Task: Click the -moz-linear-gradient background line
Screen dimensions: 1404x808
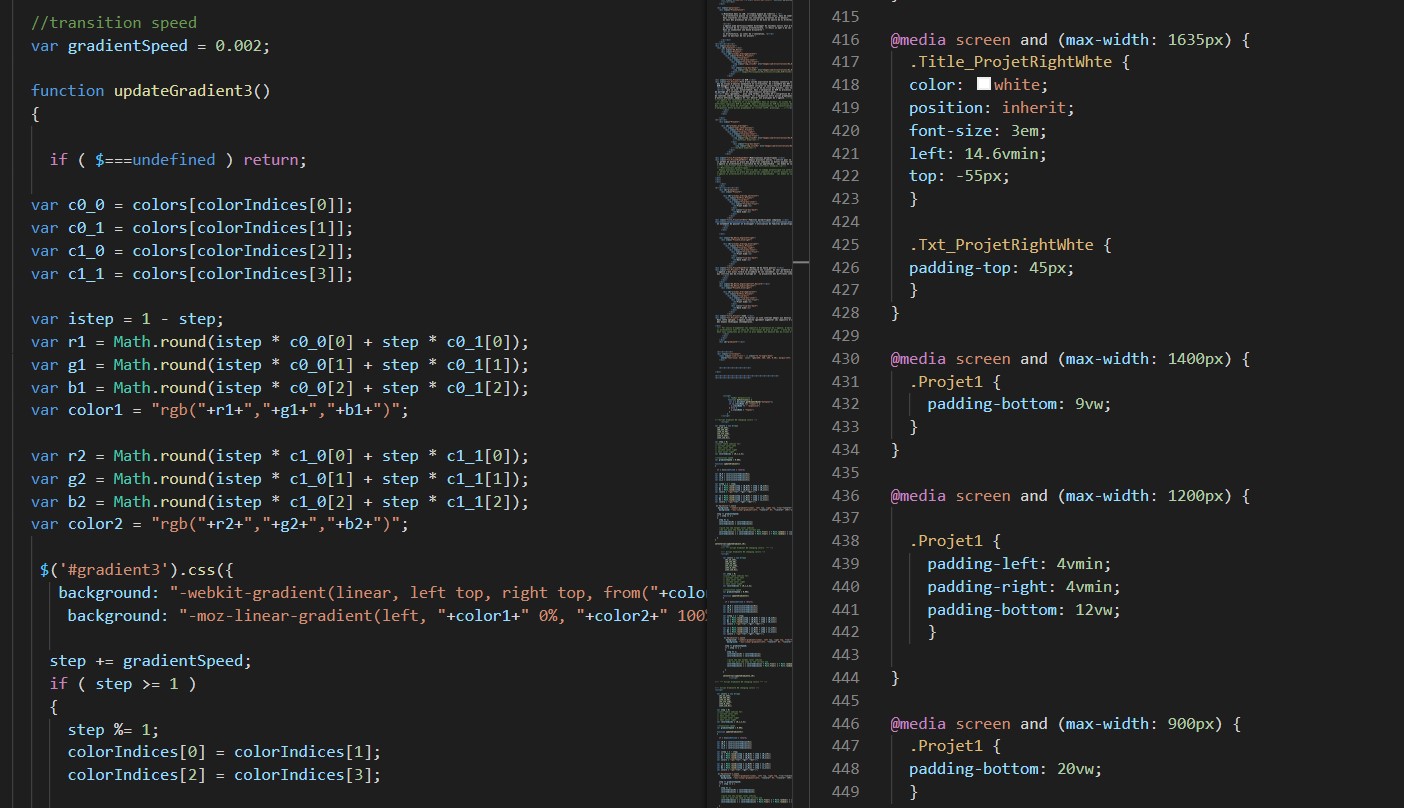Action: point(388,616)
